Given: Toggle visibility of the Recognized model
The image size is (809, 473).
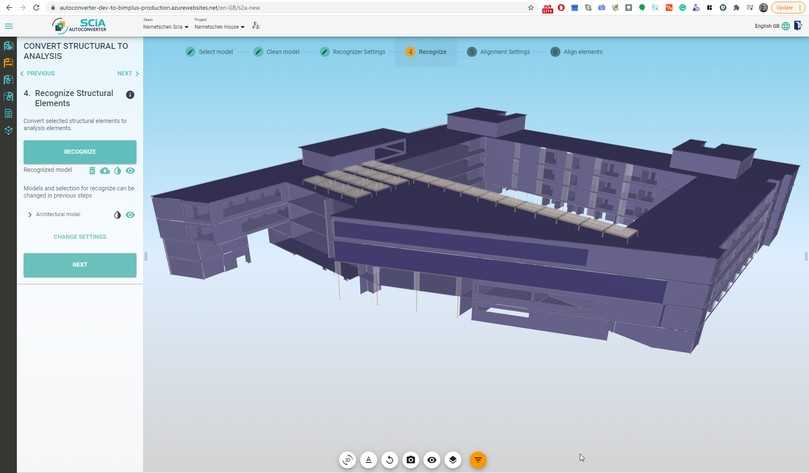Looking at the screenshot, I should (130, 171).
